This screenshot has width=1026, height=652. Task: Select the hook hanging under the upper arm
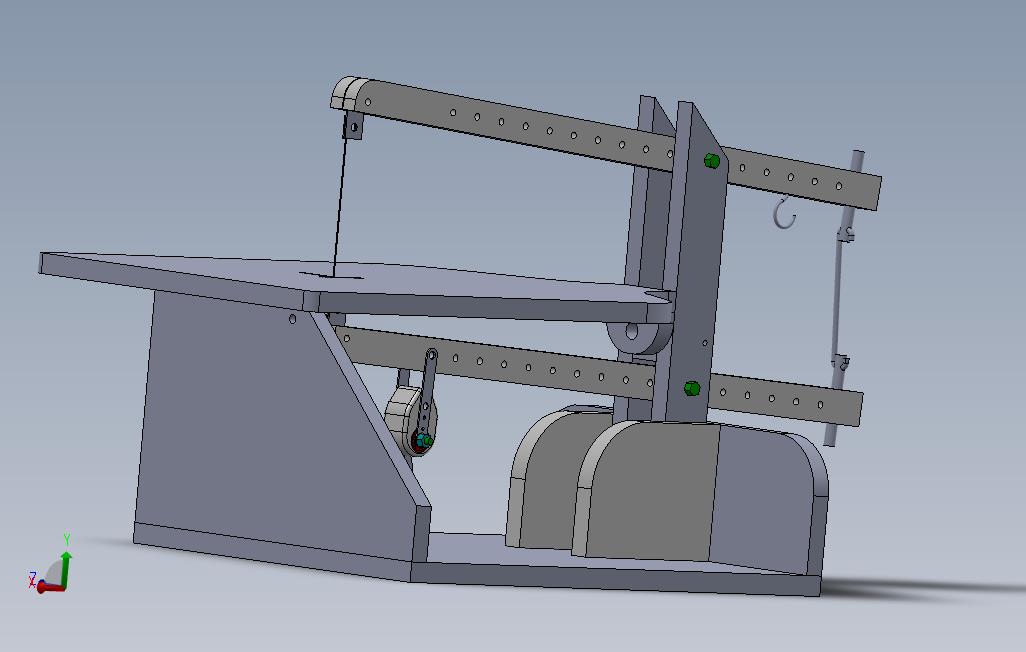click(x=785, y=215)
